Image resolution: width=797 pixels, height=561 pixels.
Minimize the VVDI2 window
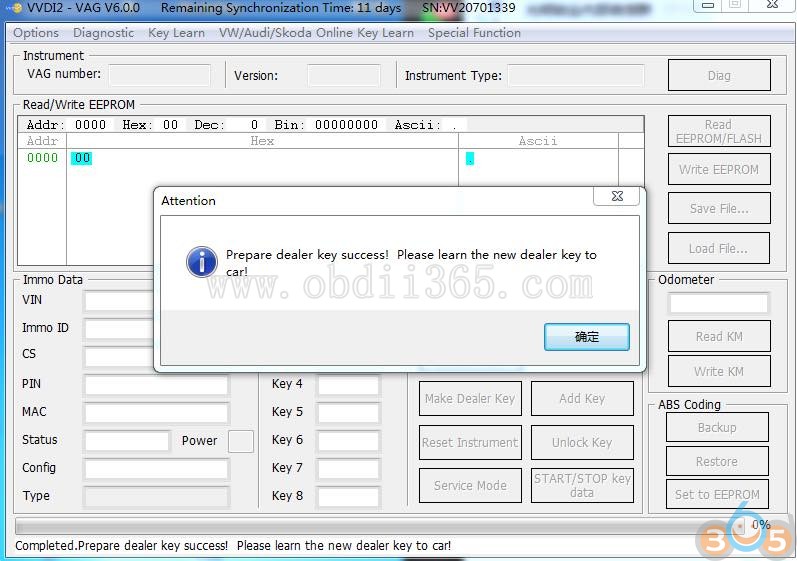coord(708,6)
